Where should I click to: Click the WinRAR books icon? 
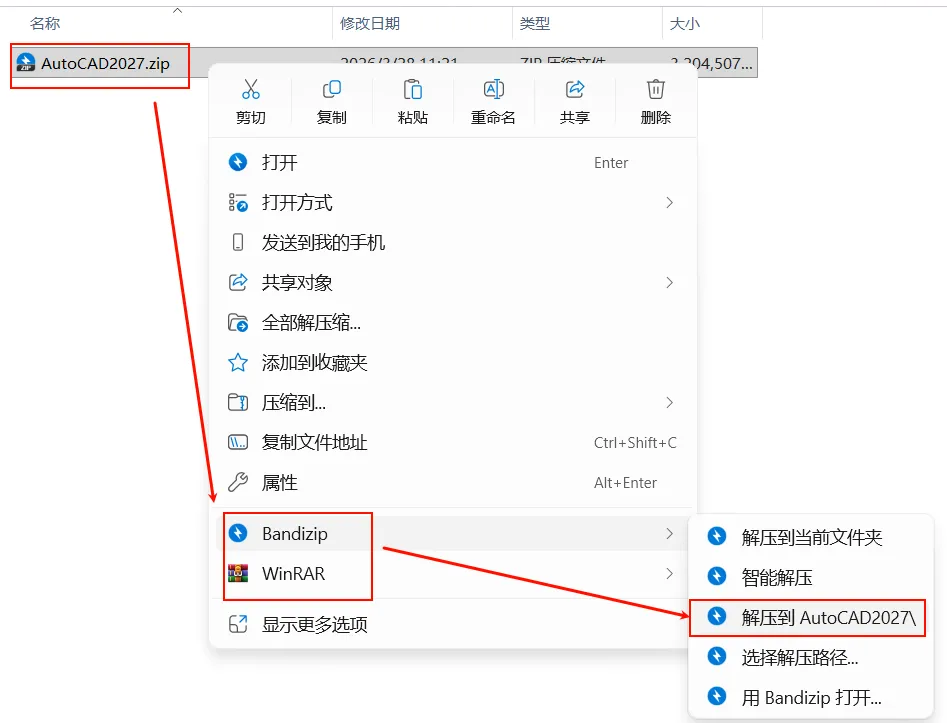coord(238,573)
